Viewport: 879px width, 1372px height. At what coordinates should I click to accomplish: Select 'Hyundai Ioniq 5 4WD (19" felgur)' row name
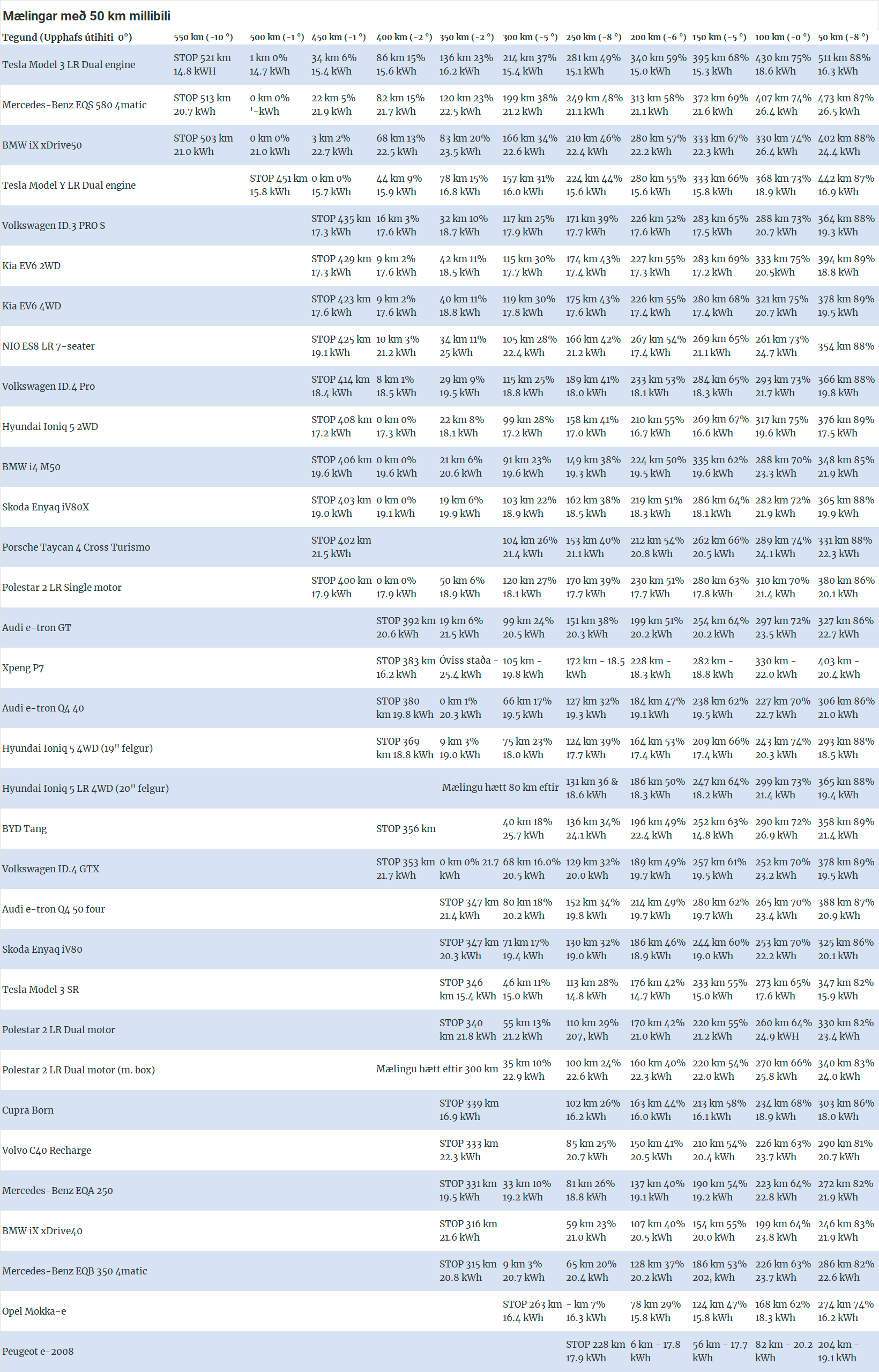tap(78, 748)
